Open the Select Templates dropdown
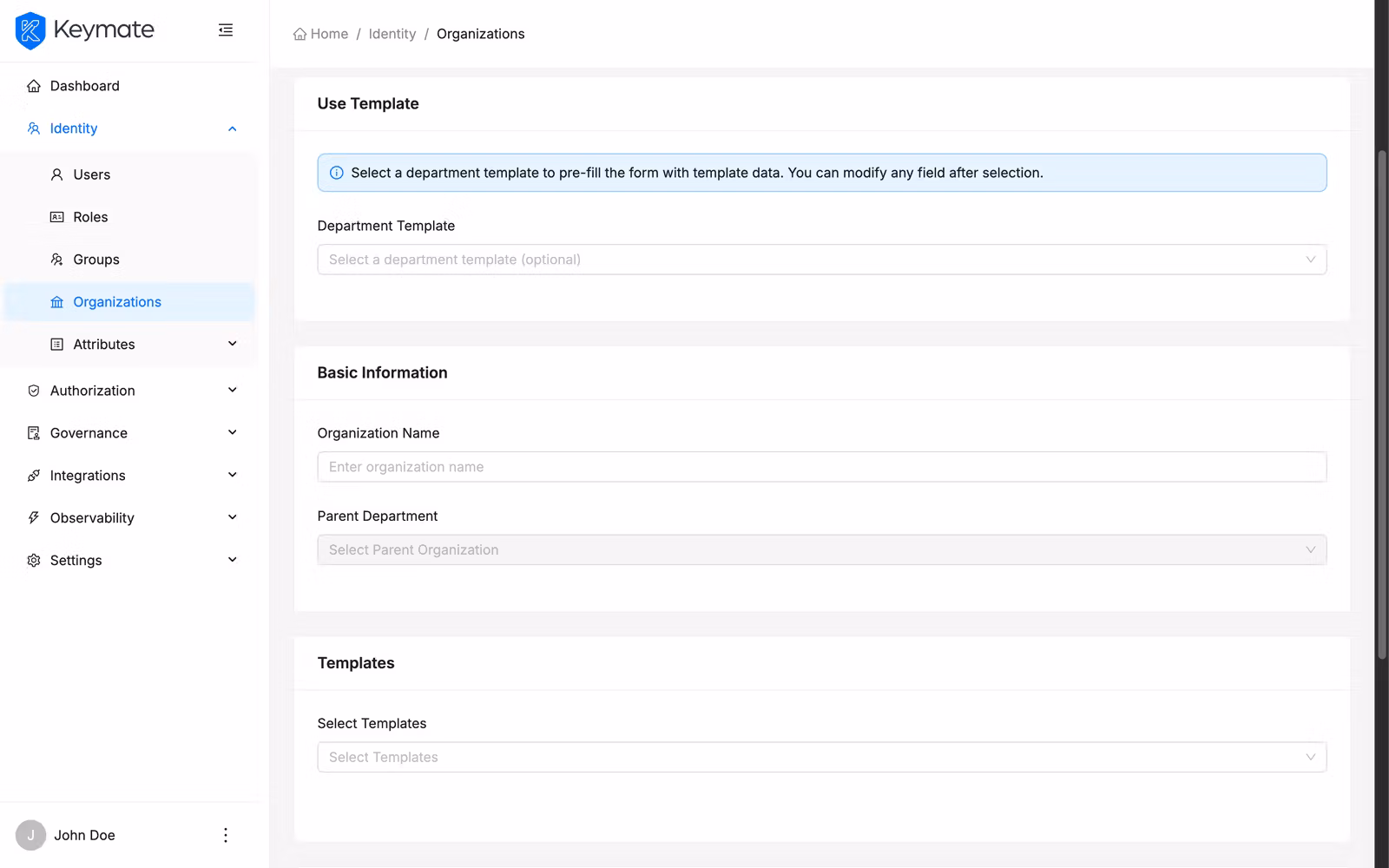The image size is (1389, 868). pos(821,756)
